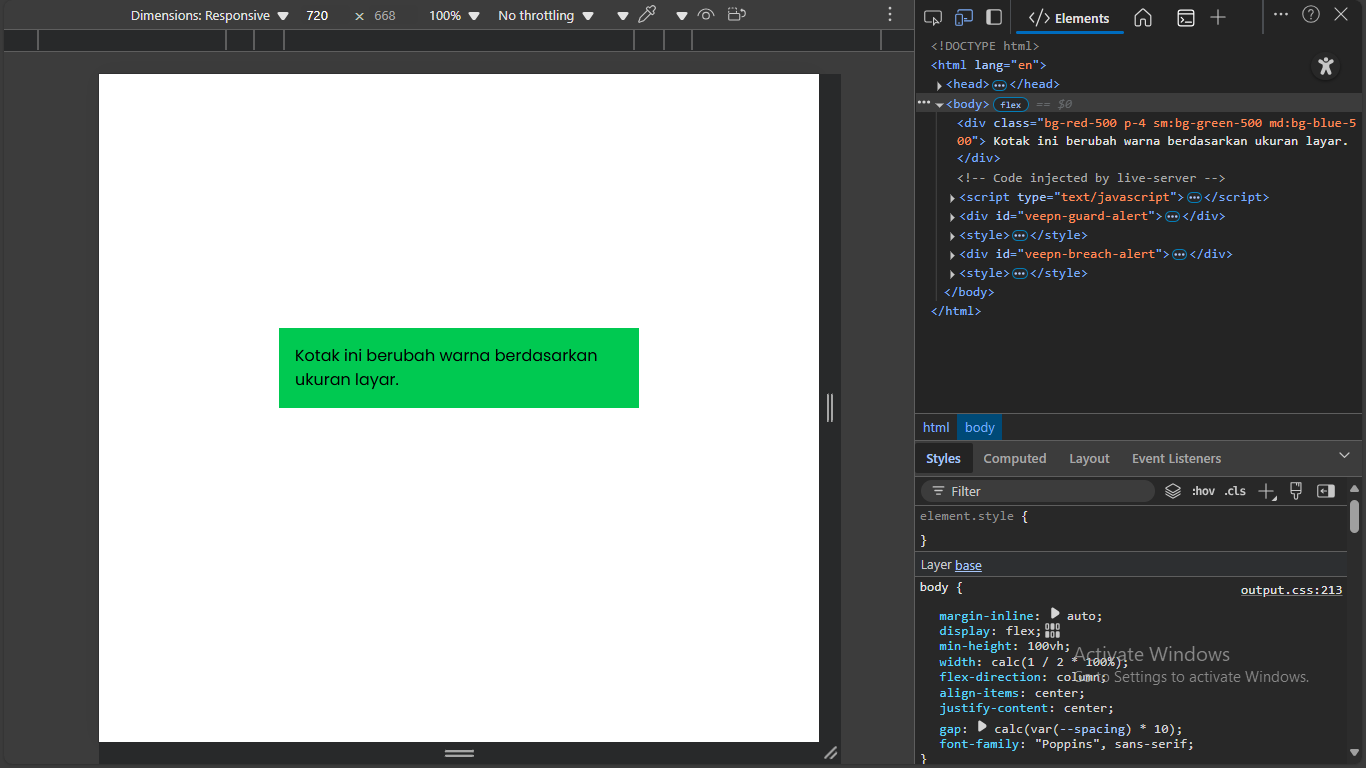
Task: Open the flexbox editor icon beside display
Action: pyautogui.click(x=1052, y=631)
